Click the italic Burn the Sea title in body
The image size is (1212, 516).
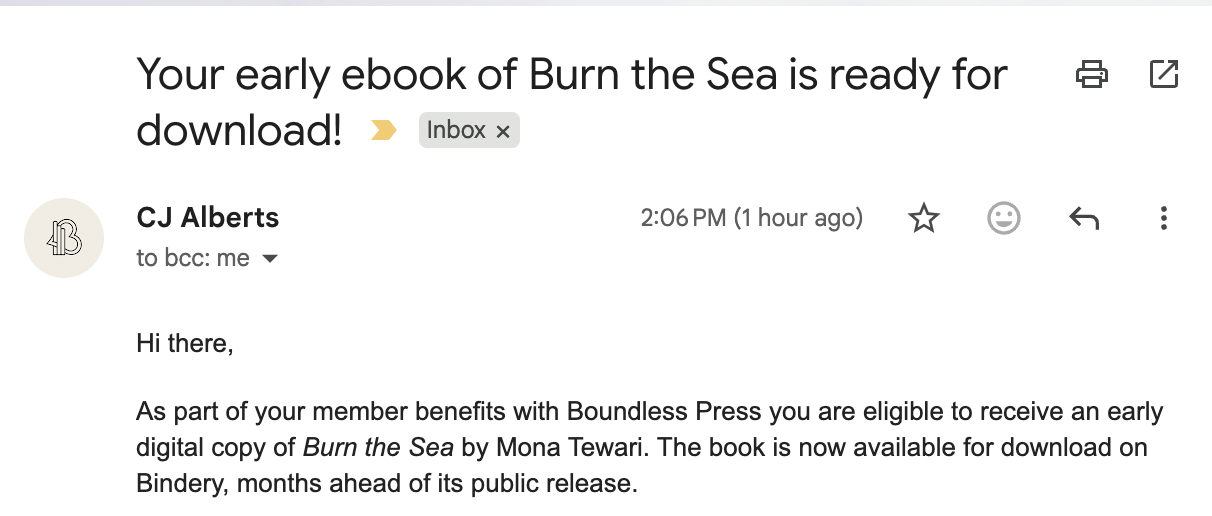pos(379,448)
